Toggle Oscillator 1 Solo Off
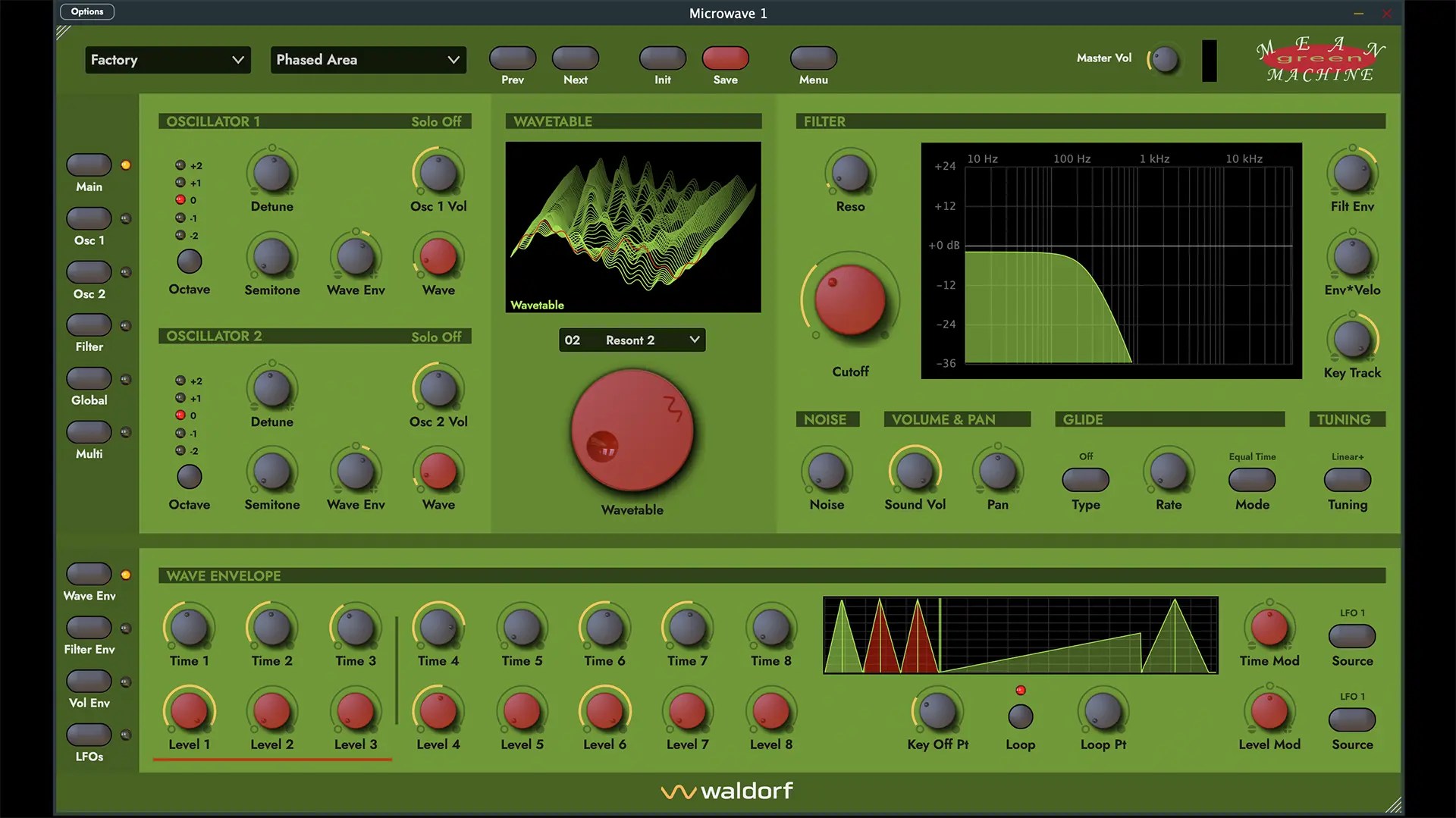This screenshot has width=1456, height=818. click(436, 121)
